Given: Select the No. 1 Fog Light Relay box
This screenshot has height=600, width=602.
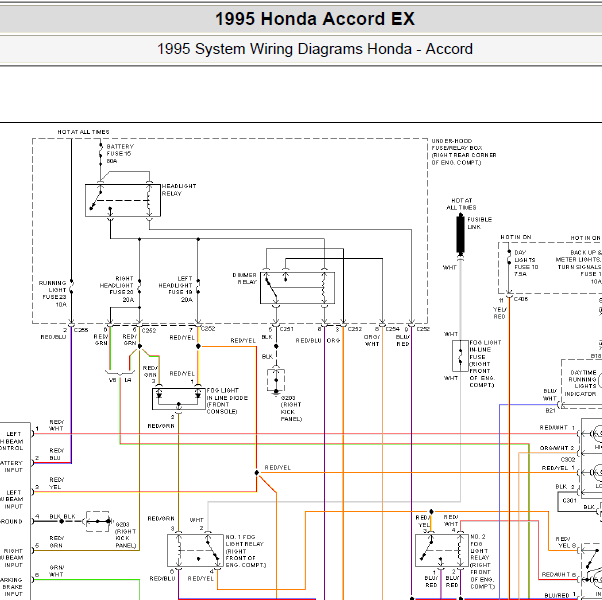Looking at the screenshot, I should (x=195, y=550).
